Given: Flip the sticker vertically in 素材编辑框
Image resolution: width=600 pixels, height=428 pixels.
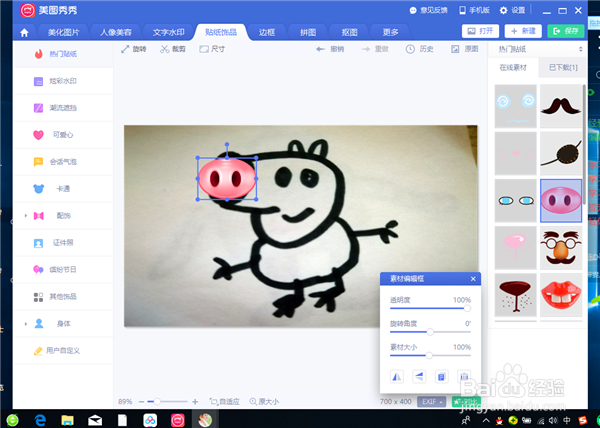Looking at the screenshot, I should click(x=419, y=377).
